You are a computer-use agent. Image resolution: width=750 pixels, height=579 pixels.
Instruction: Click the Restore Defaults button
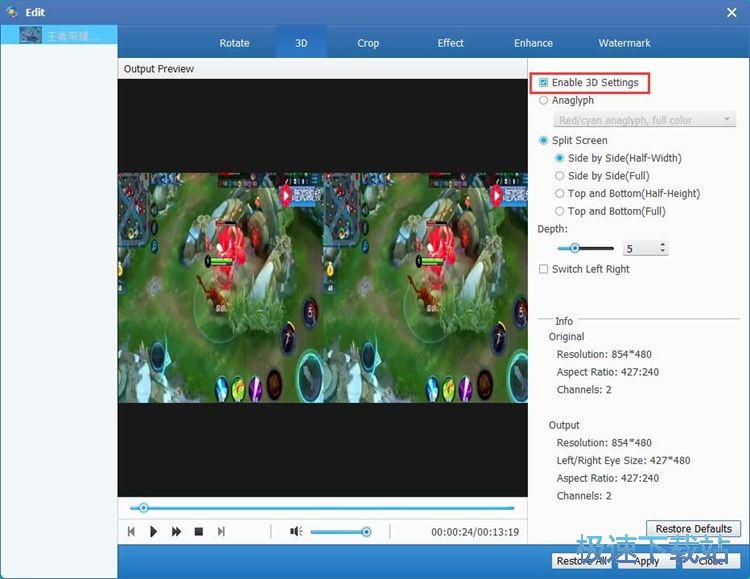pos(693,529)
